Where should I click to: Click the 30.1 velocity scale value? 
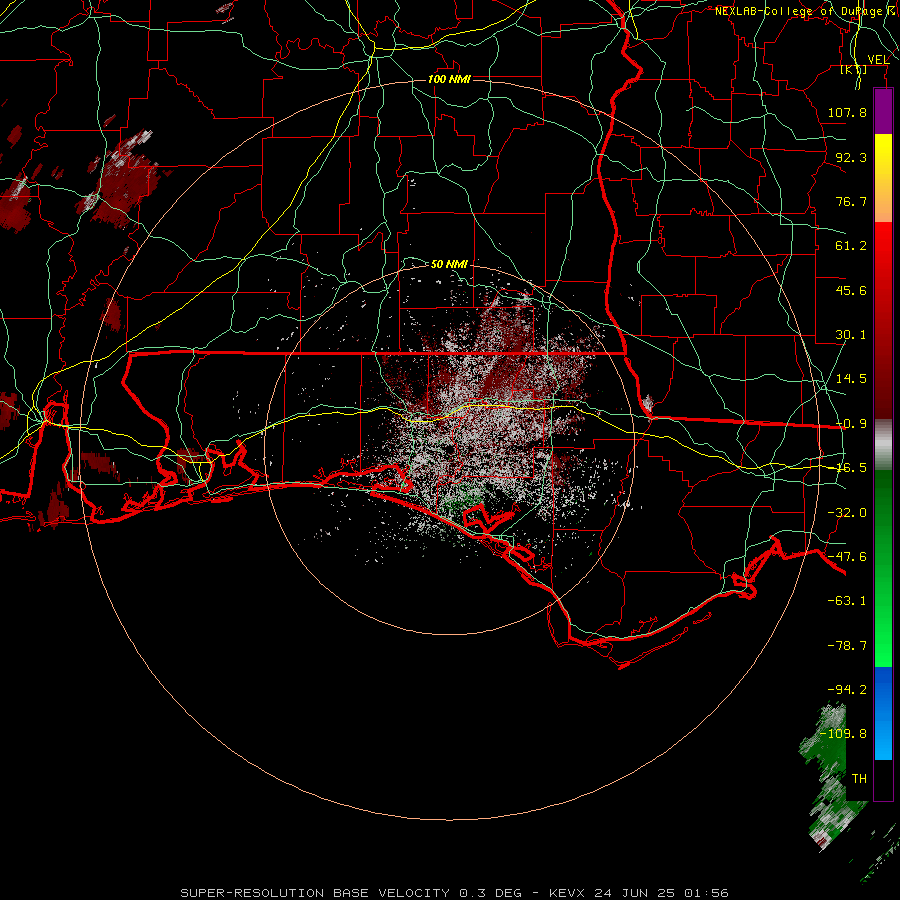click(851, 335)
